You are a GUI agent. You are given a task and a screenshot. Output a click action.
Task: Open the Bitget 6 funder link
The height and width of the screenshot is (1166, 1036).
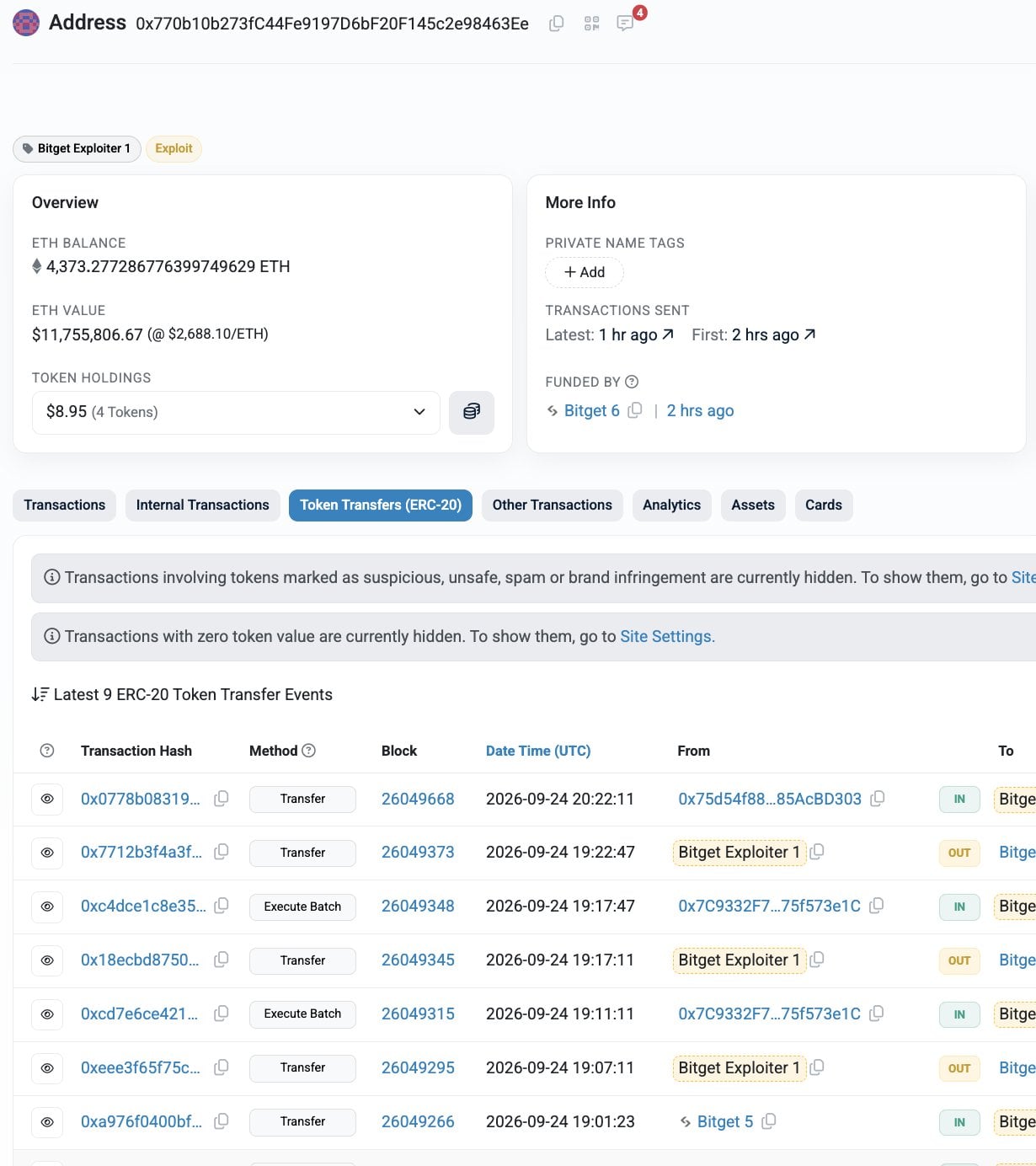(x=592, y=410)
